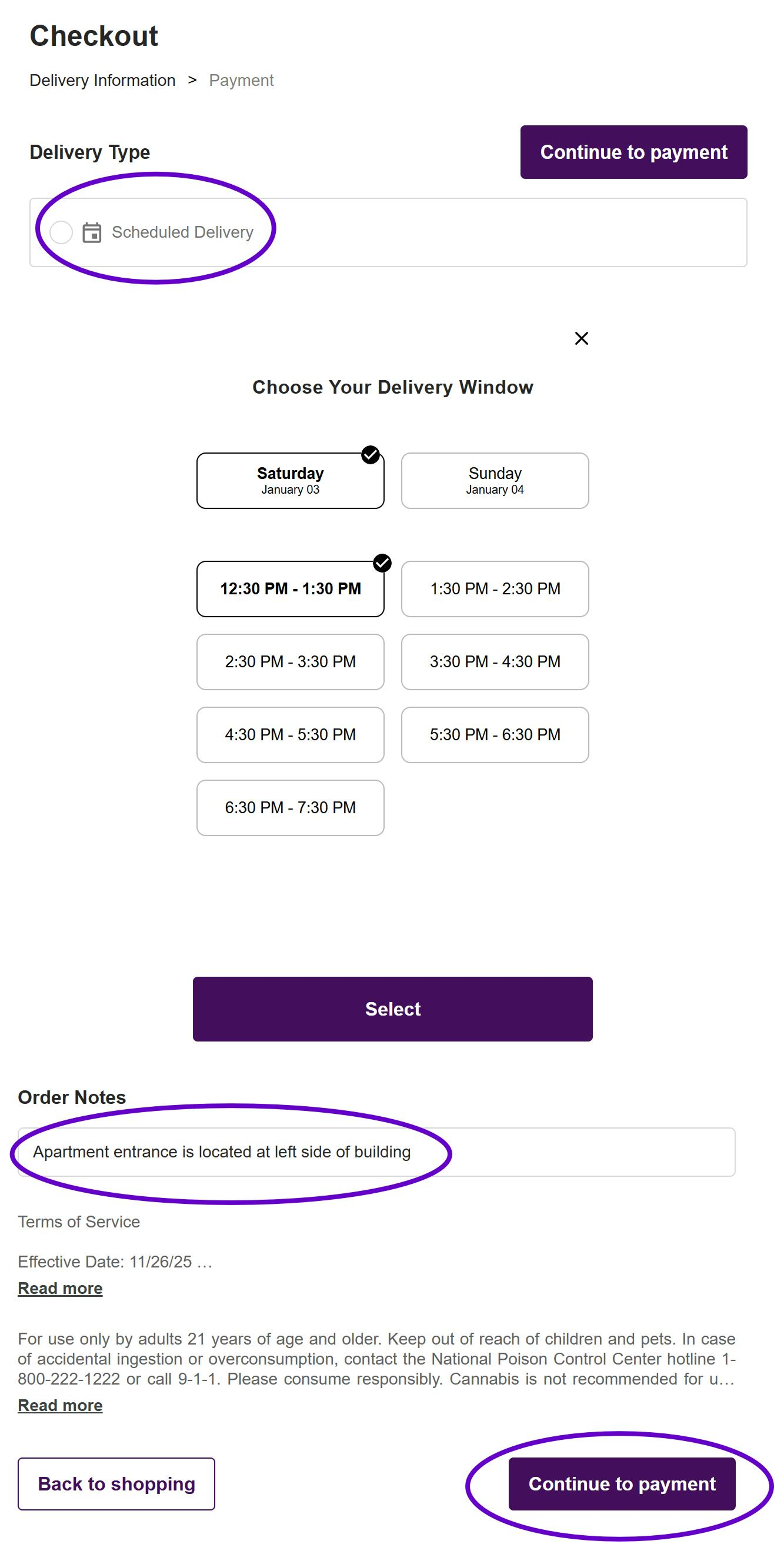Pick the 3:30 PM - 4:30 PM slot

point(495,662)
